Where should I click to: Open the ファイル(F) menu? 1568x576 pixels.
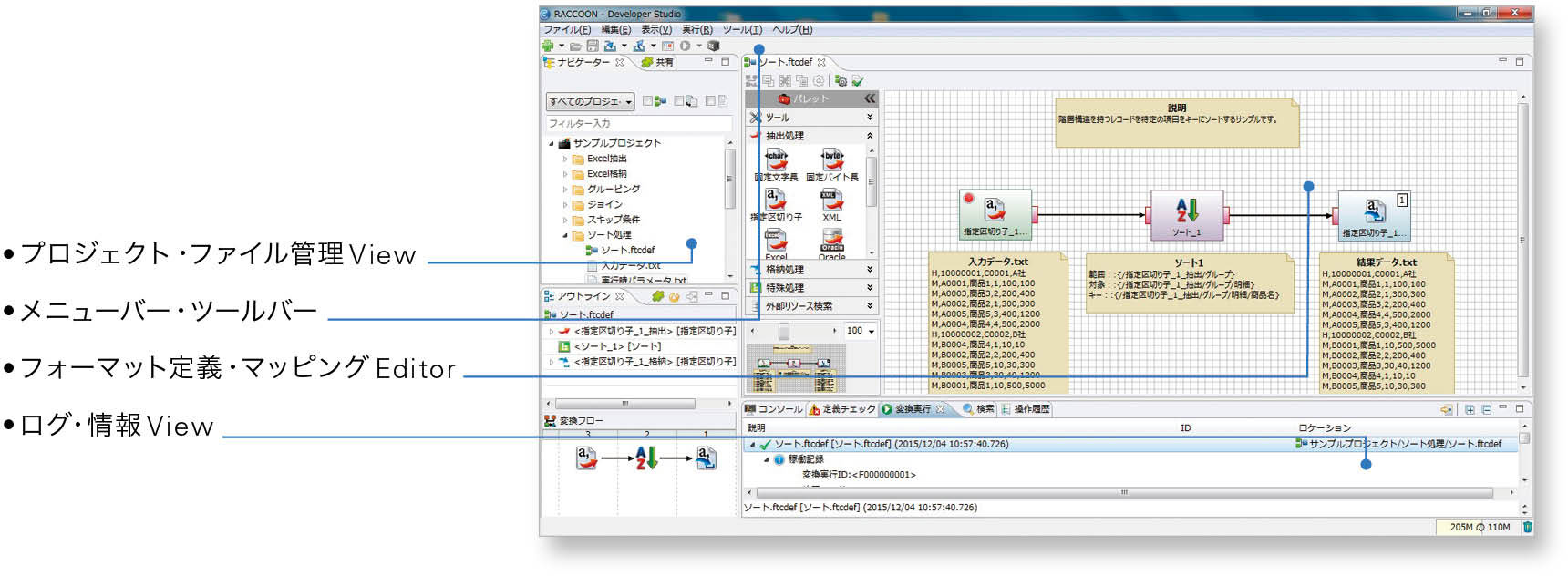tap(566, 30)
